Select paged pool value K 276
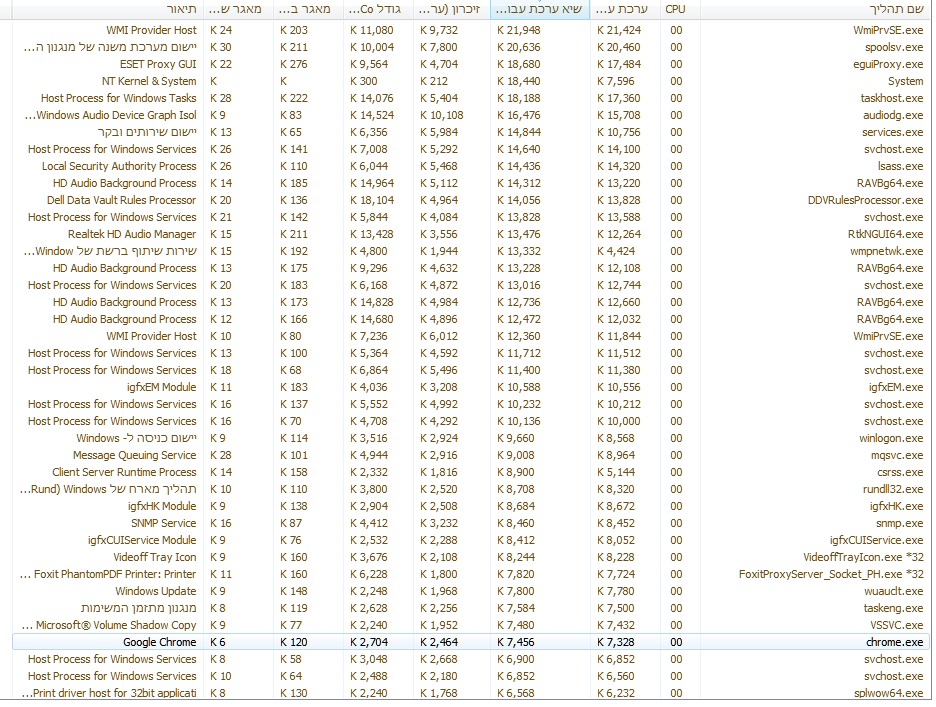 click(294, 64)
